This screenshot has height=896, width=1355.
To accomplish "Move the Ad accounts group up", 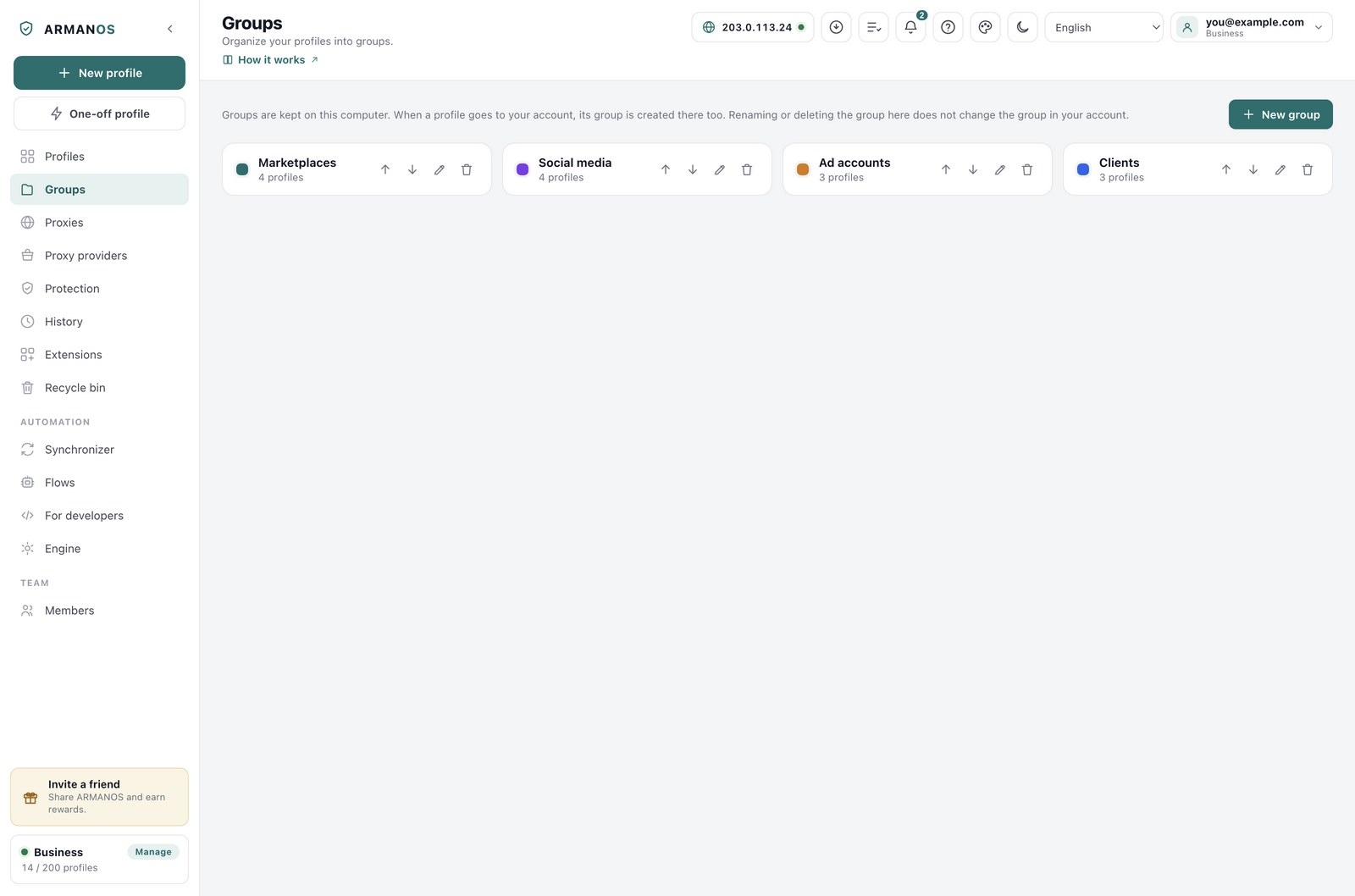I will [946, 169].
